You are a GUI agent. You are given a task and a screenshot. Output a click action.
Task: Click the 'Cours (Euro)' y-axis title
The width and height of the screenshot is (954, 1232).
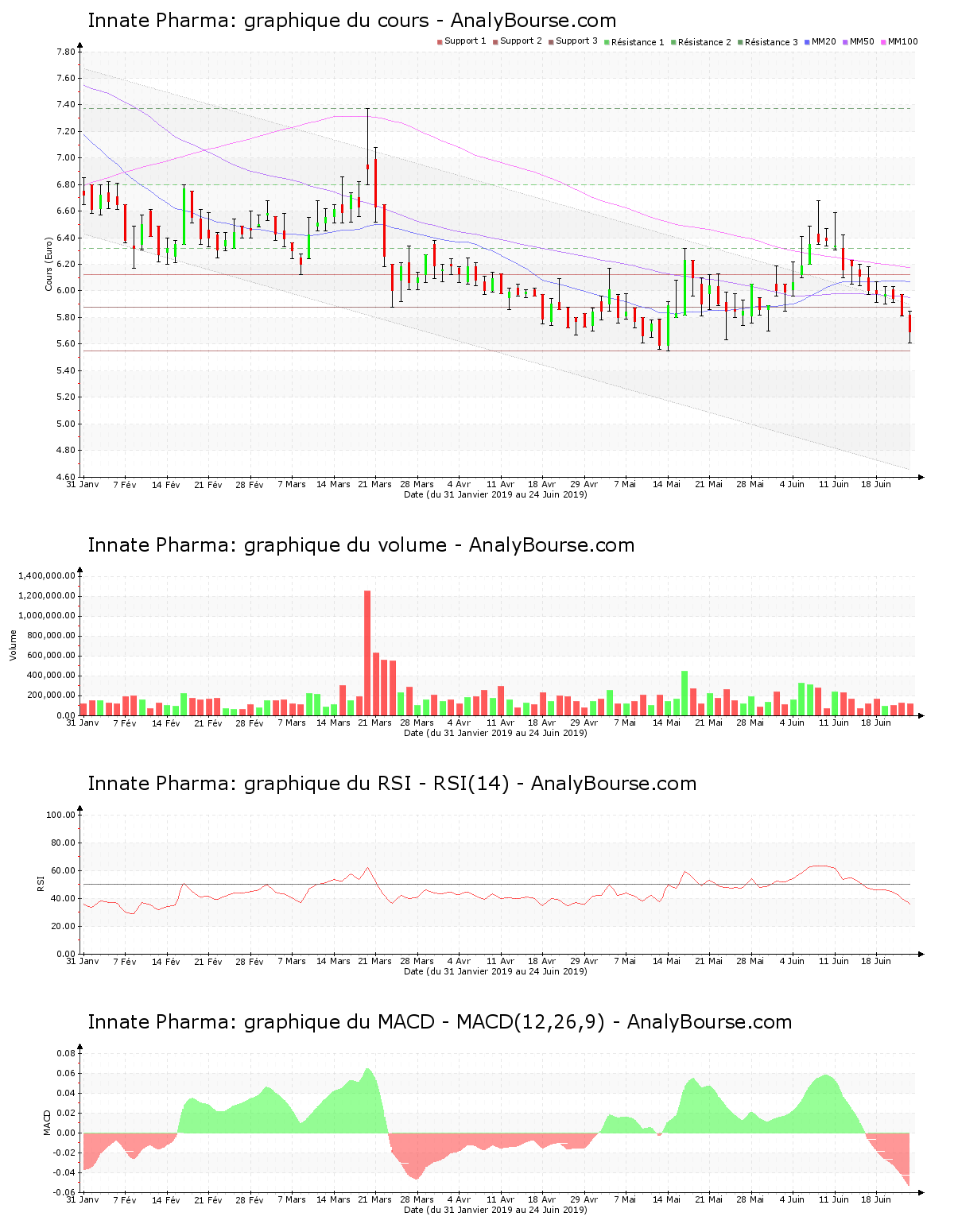tap(48, 264)
